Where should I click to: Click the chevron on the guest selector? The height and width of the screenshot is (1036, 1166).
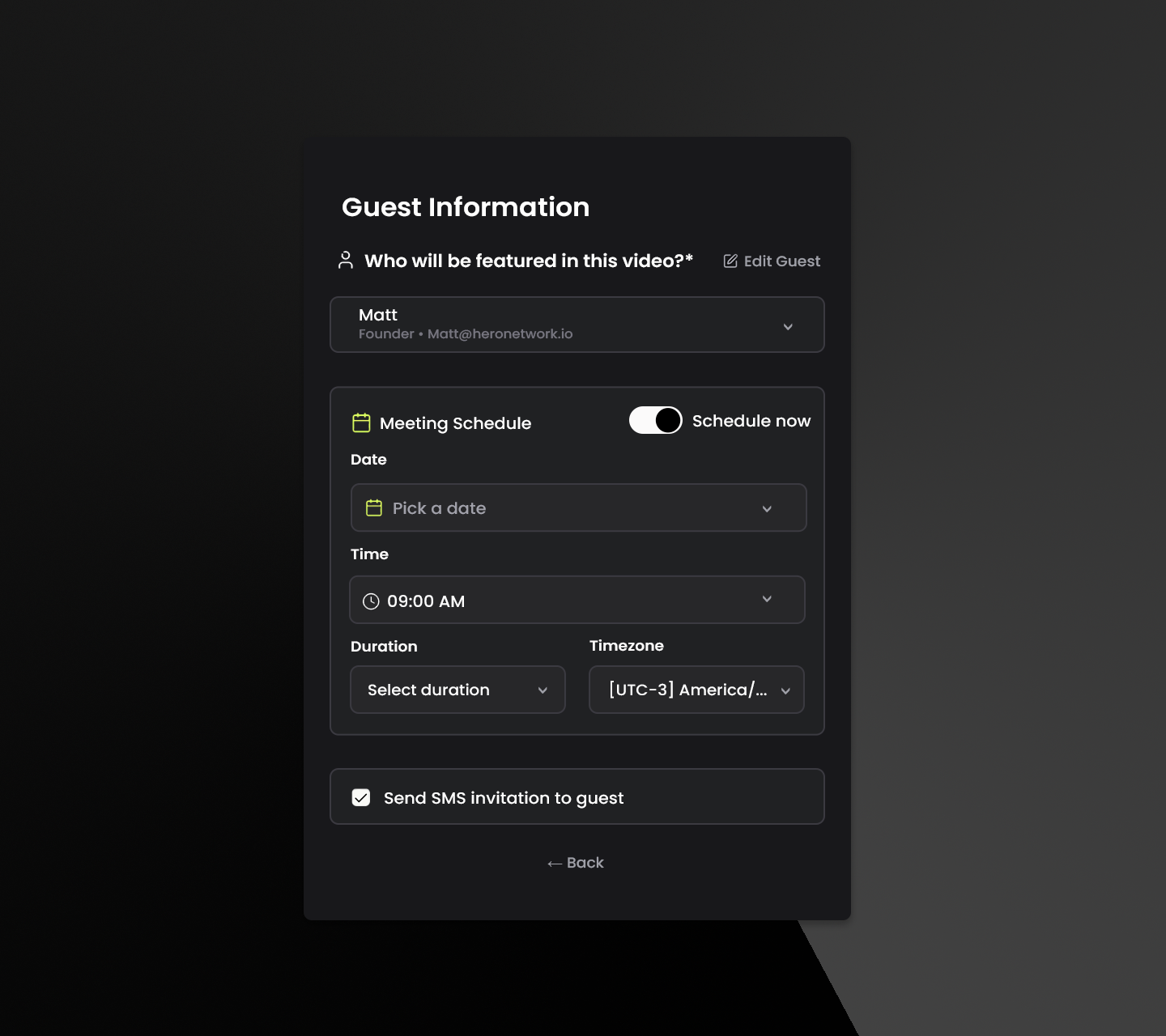pyautogui.click(x=788, y=326)
